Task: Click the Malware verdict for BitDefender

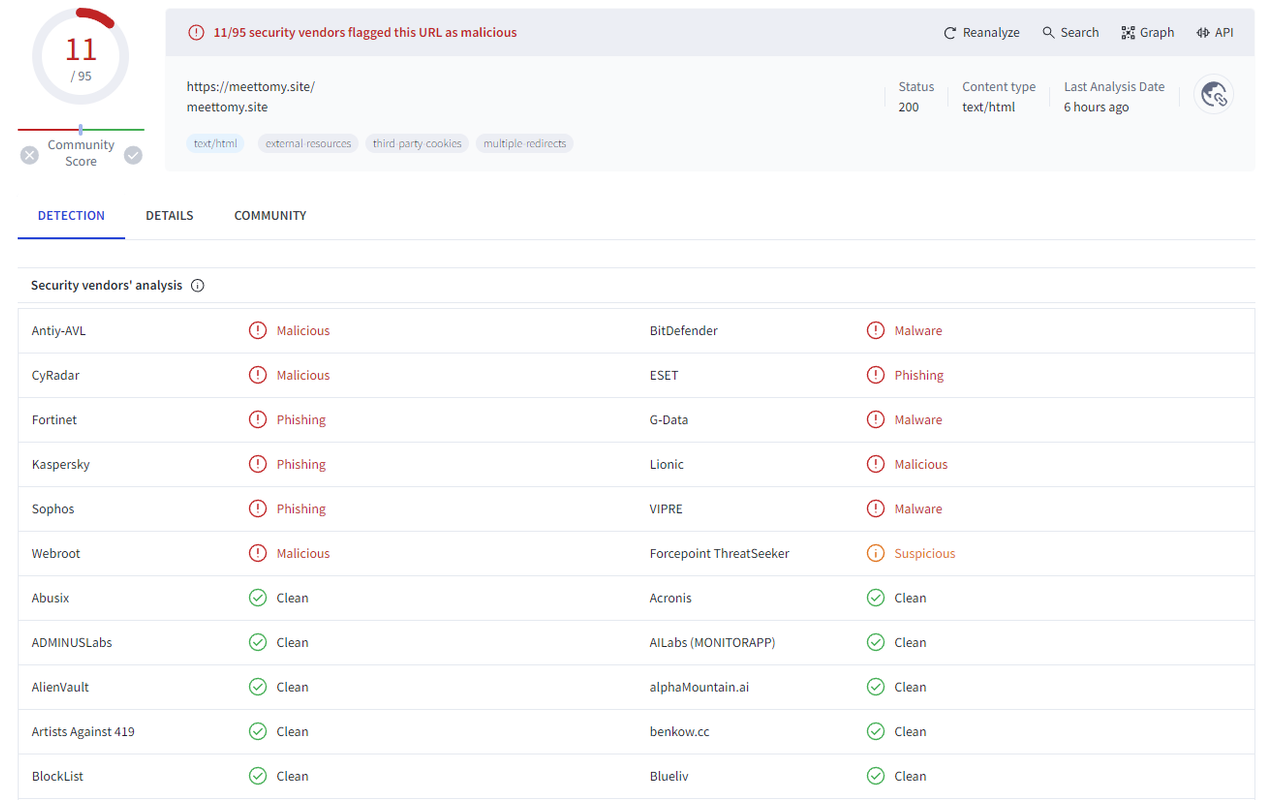Action: (x=918, y=331)
